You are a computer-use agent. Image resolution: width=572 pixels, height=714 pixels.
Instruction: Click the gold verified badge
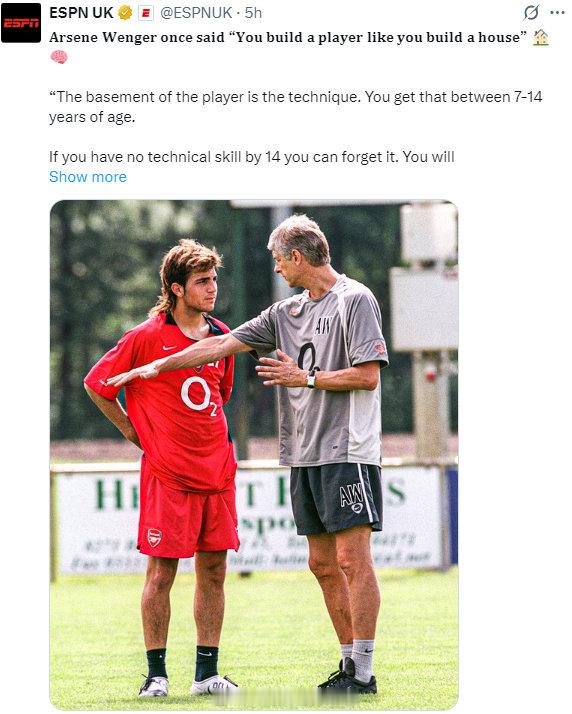click(x=125, y=13)
